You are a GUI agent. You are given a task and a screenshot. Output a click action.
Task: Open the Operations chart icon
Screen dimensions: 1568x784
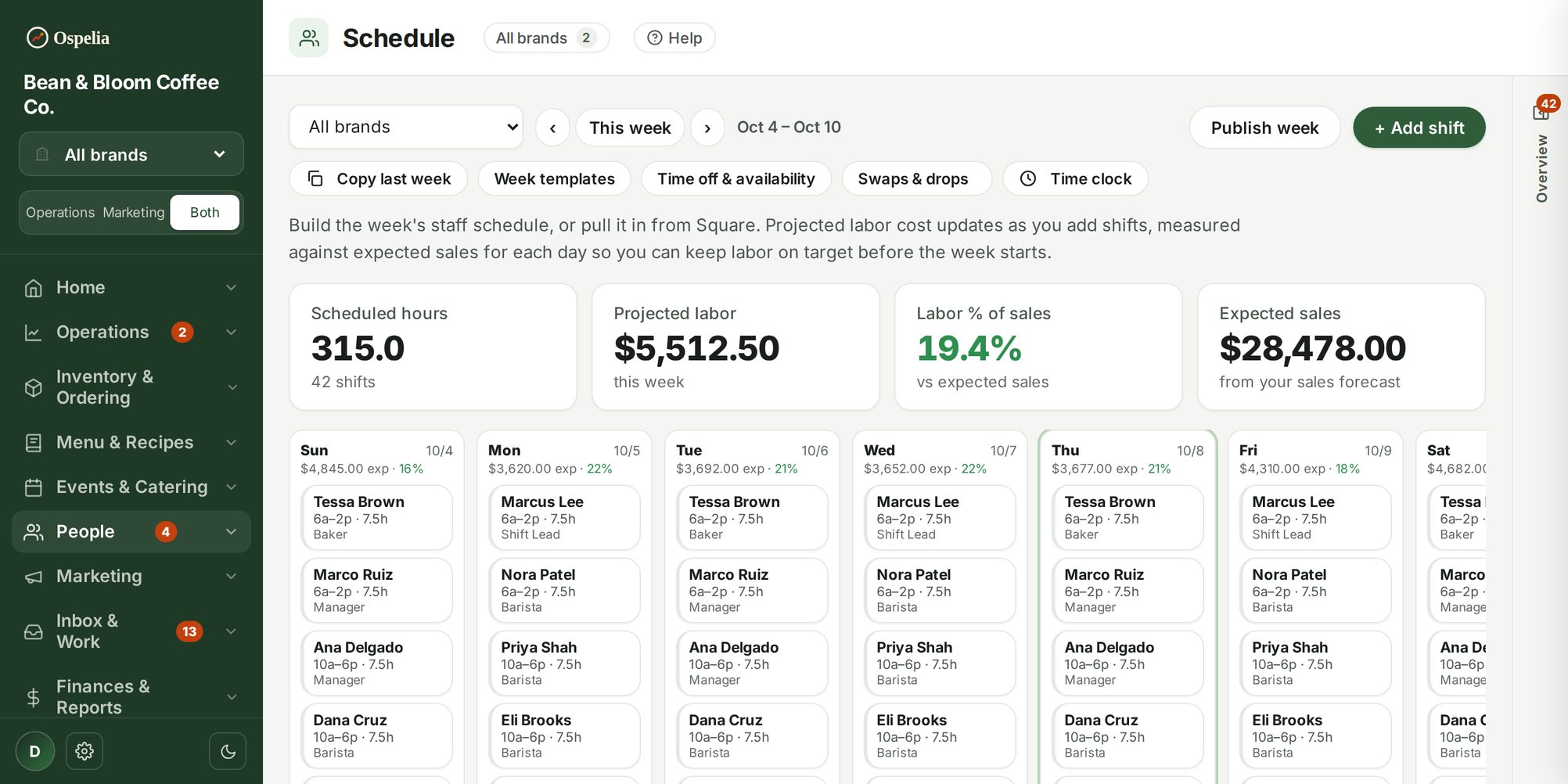click(34, 333)
